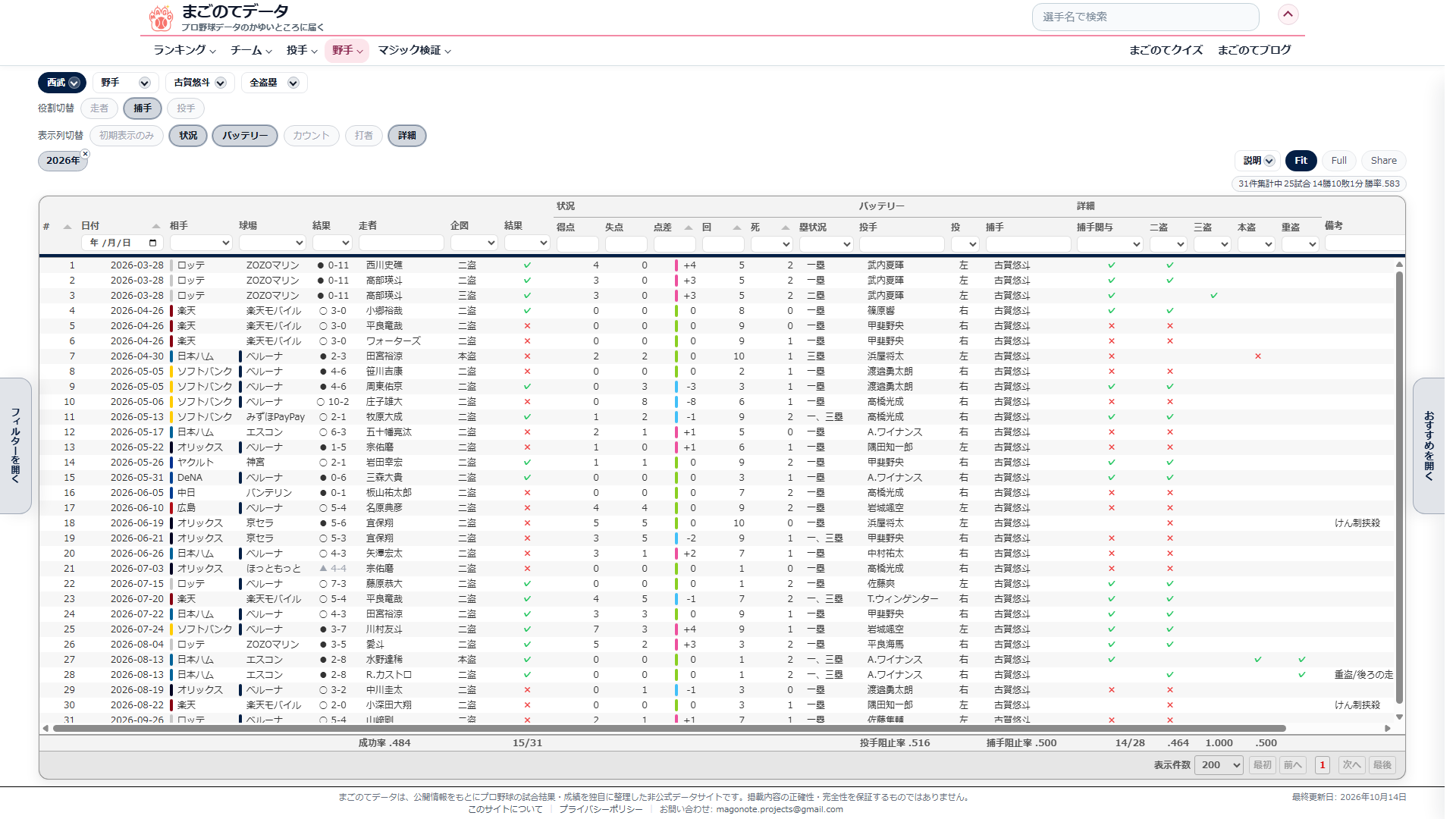Open the ランキング menu
The image size is (1456, 819).
(x=184, y=50)
